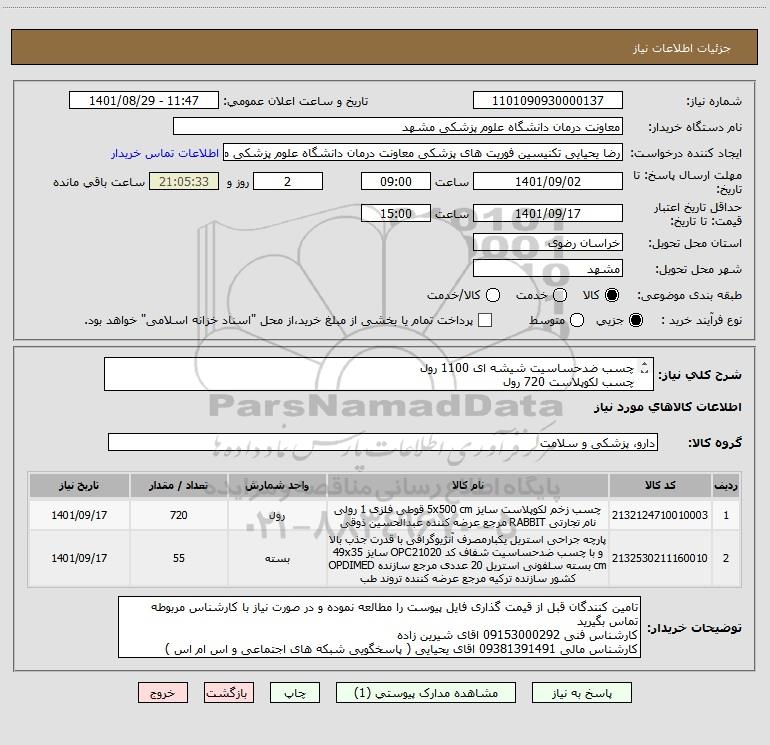The image size is (770, 745).
Task: Click the مشهد city field
Action: click(548, 269)
